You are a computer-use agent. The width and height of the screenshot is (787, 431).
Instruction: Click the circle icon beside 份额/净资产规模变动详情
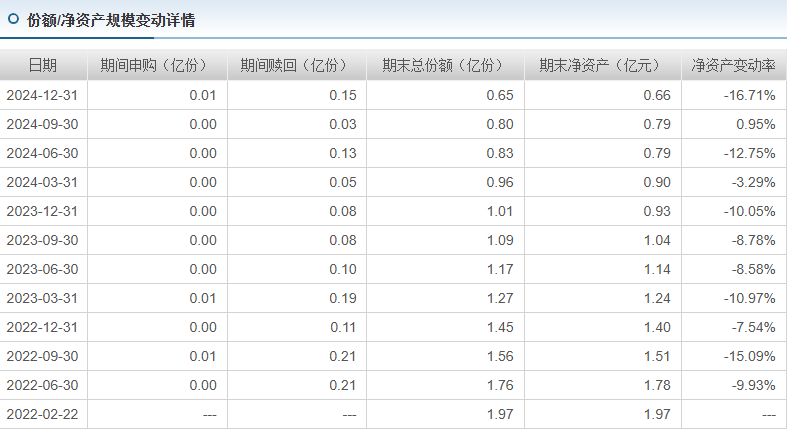point(13,19)
